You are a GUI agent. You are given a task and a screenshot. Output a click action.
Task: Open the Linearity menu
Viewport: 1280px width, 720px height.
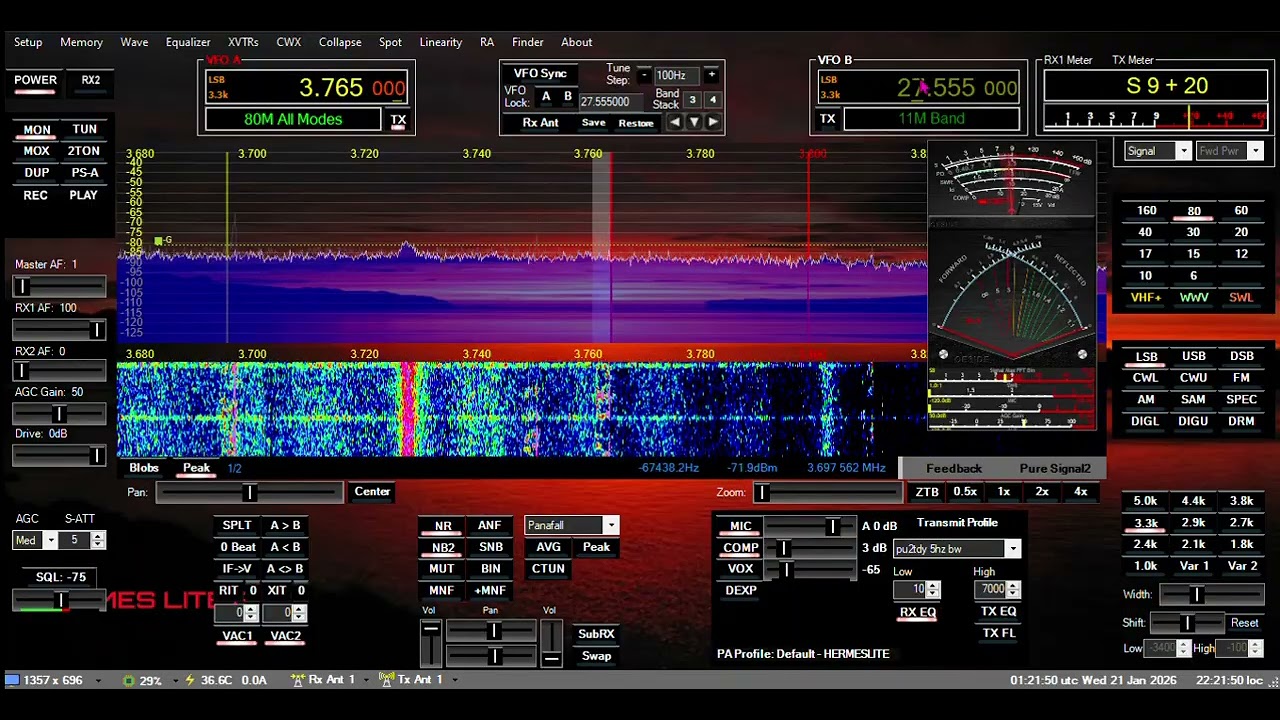click(x=441, y=42)
